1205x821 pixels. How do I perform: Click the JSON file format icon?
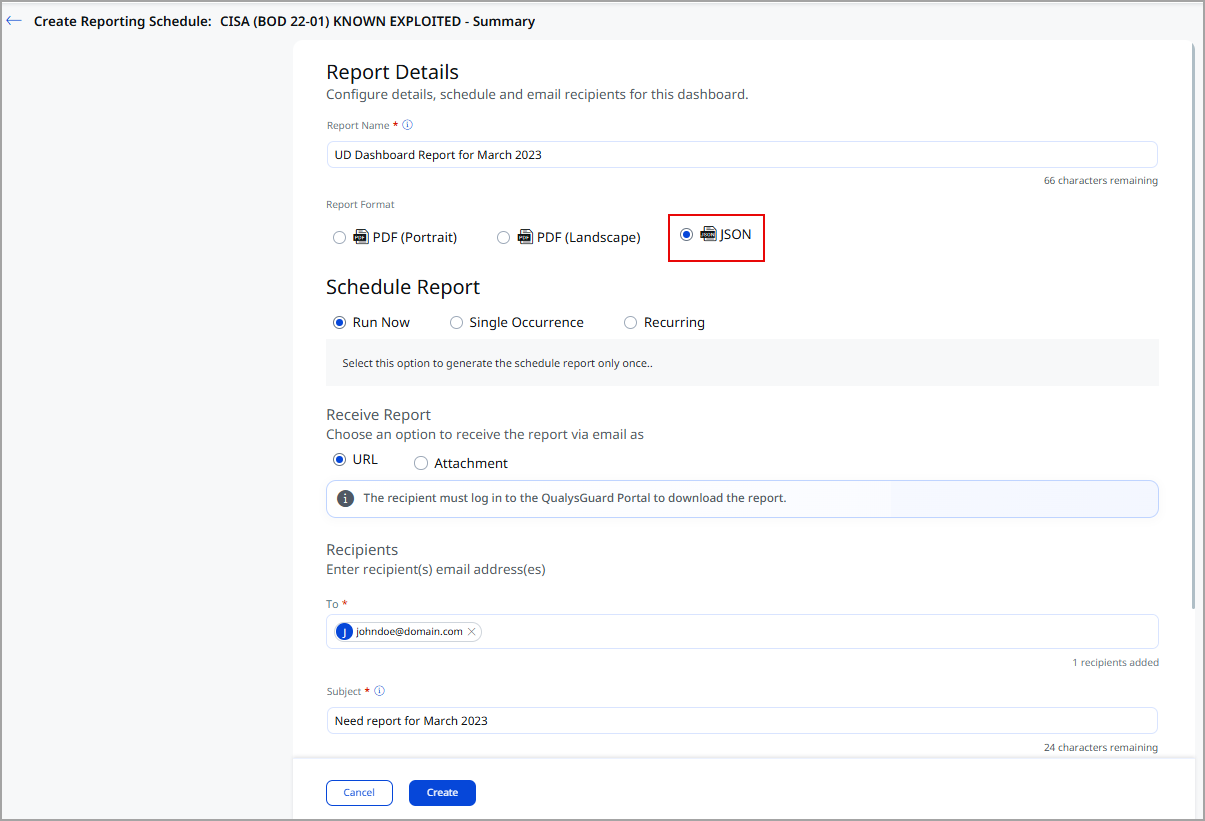coord(709,234)
